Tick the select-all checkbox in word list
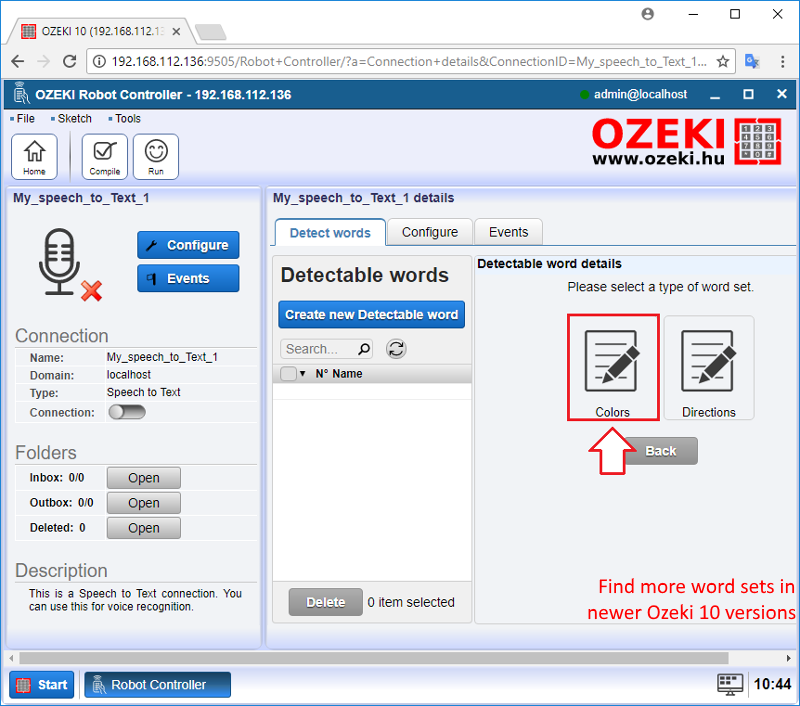800x706 pixels. pos(288,373)
